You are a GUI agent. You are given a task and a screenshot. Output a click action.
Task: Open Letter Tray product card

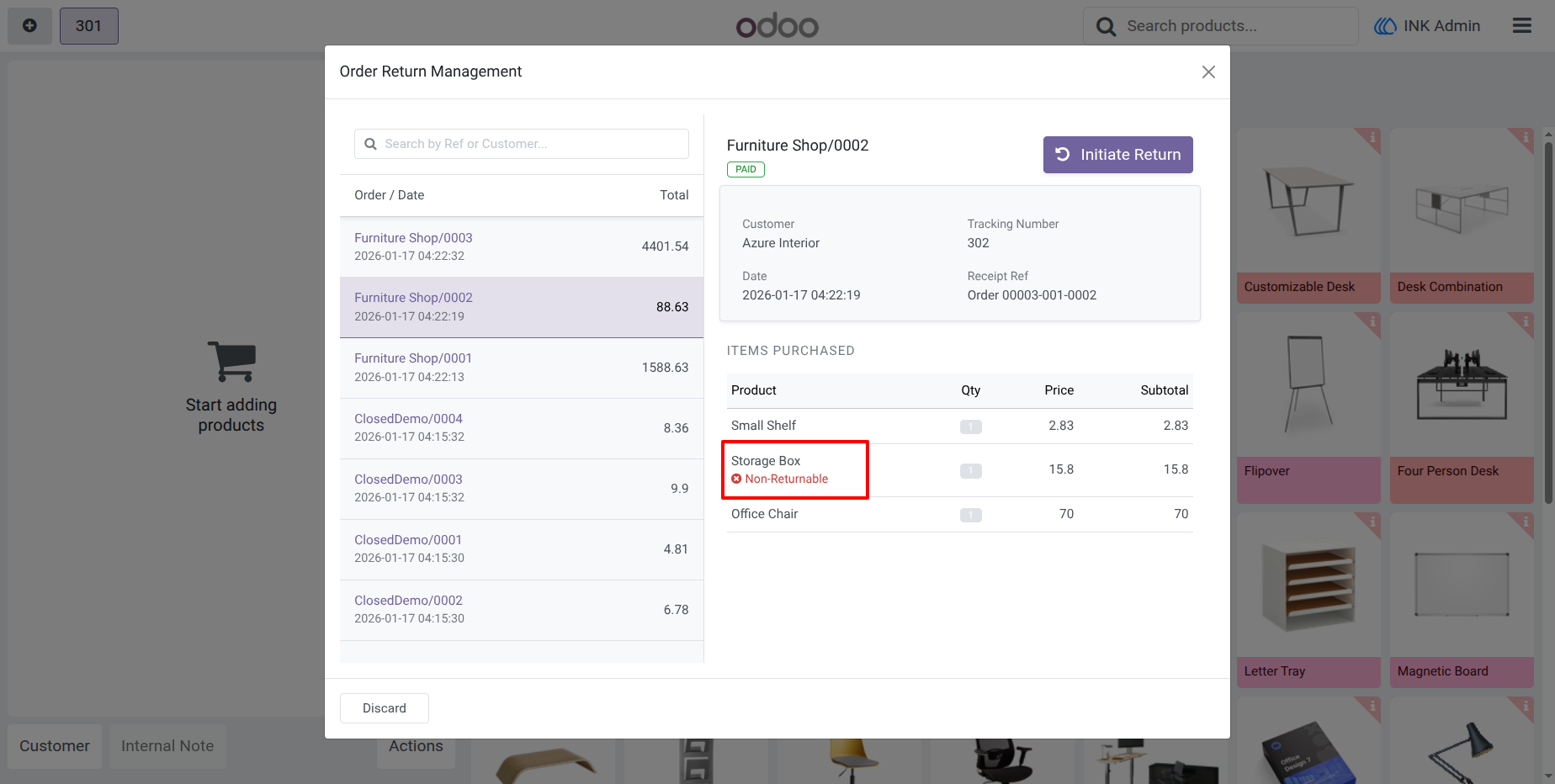pyautogui.click(x=1308, y=600)
